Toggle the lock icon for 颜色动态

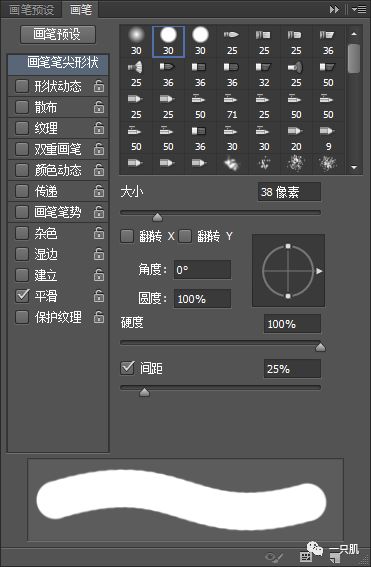click(99, 170)
